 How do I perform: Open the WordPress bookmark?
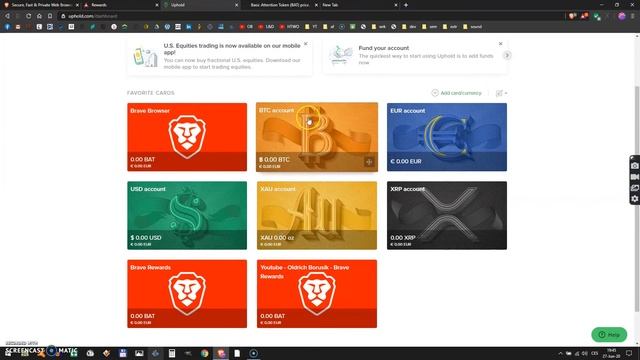pos(167,27)
